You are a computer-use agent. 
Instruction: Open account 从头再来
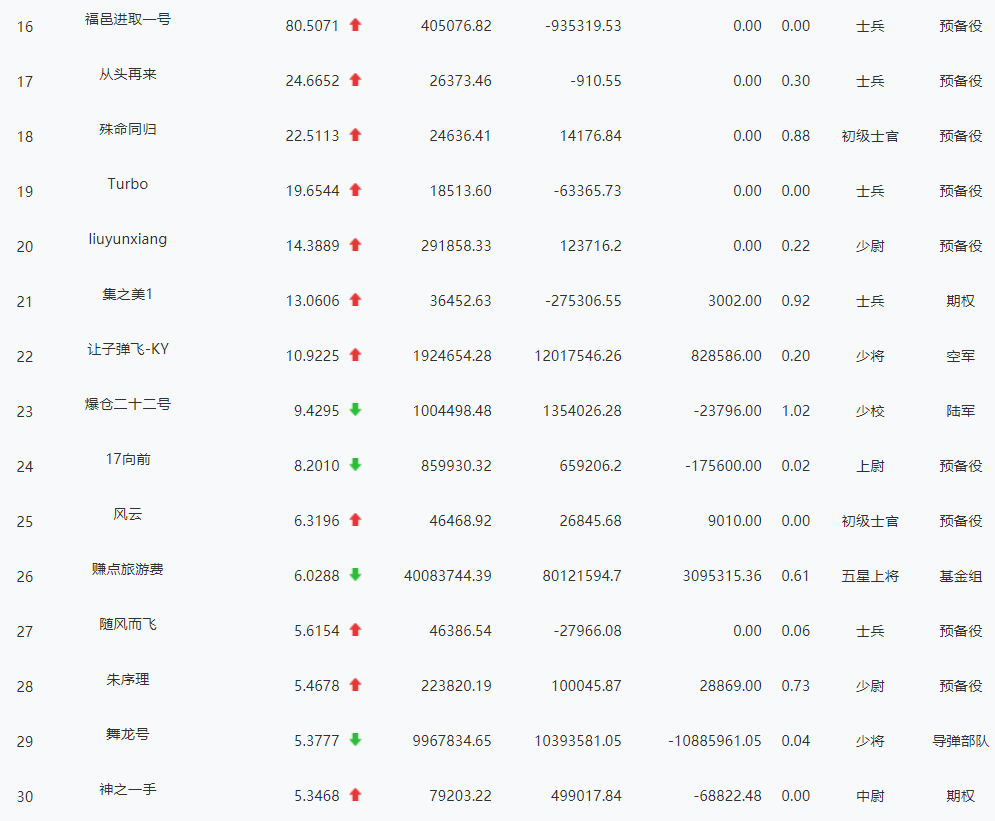click(x=128, y=74)
